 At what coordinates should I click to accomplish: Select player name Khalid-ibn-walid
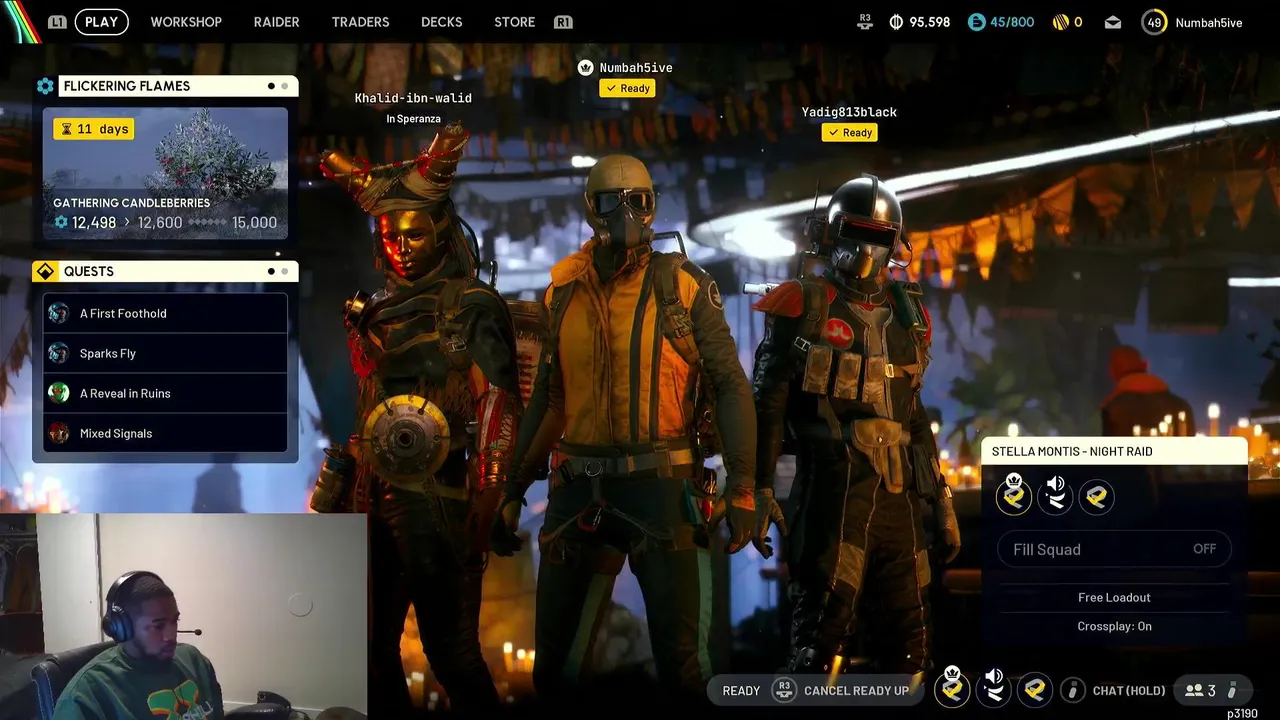[413, 98]
